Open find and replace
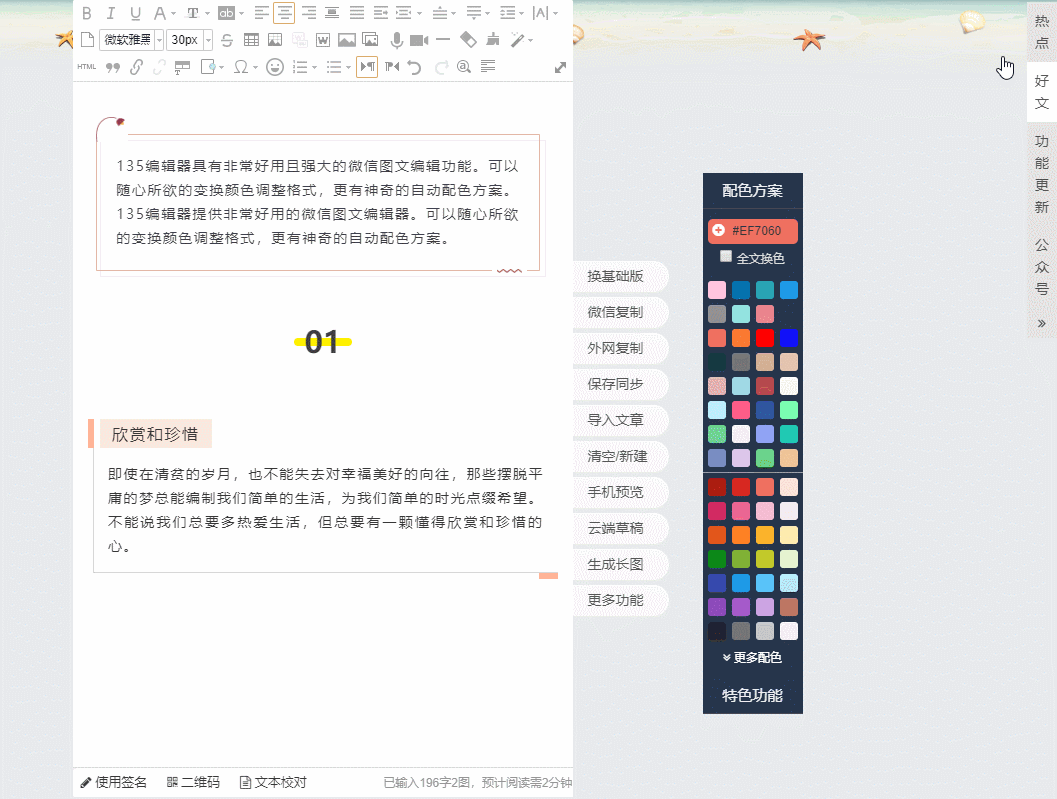 pyautogui.click(x=464, y=67)
